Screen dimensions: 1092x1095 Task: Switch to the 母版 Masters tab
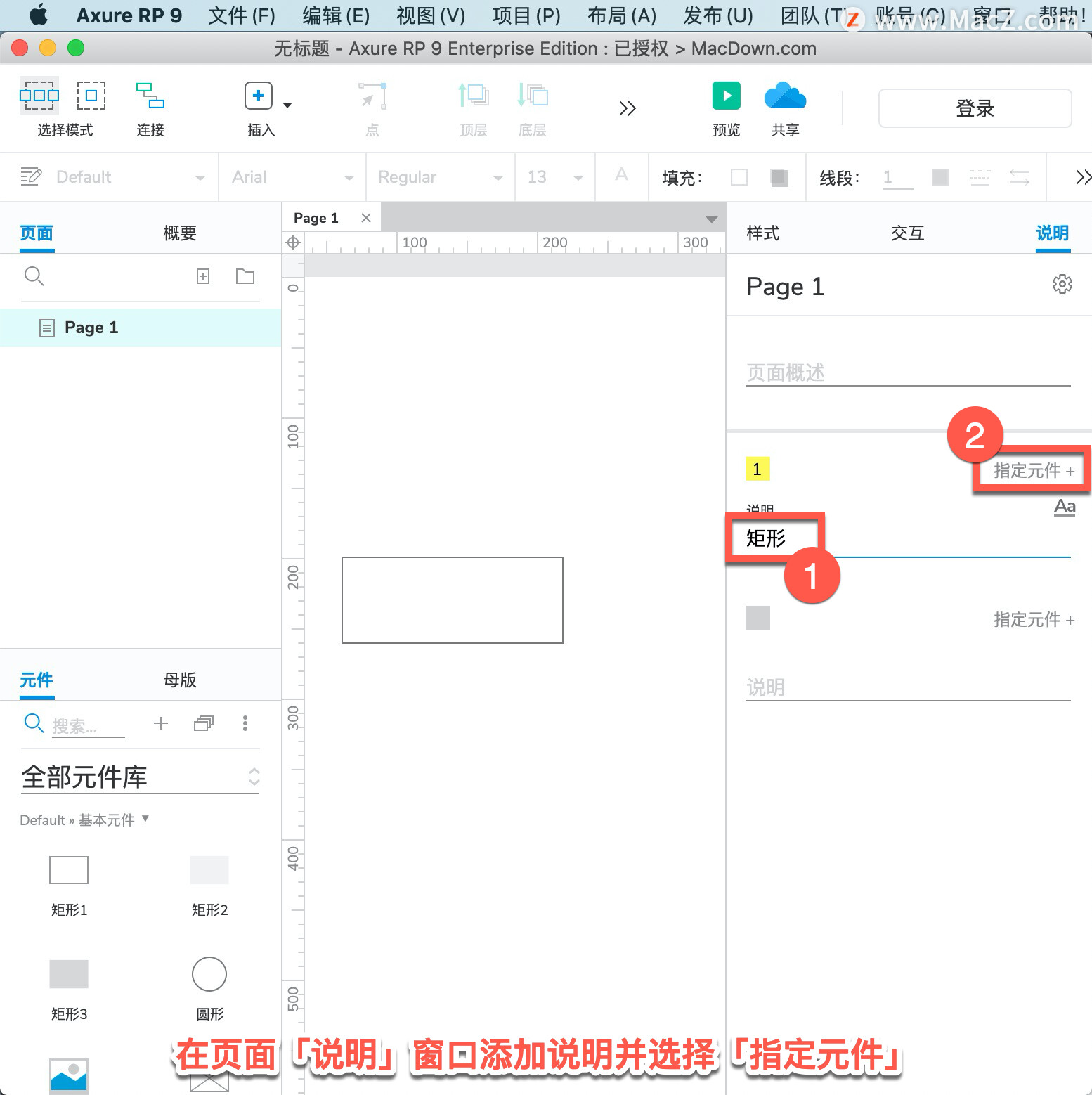(x=180, y=680)
